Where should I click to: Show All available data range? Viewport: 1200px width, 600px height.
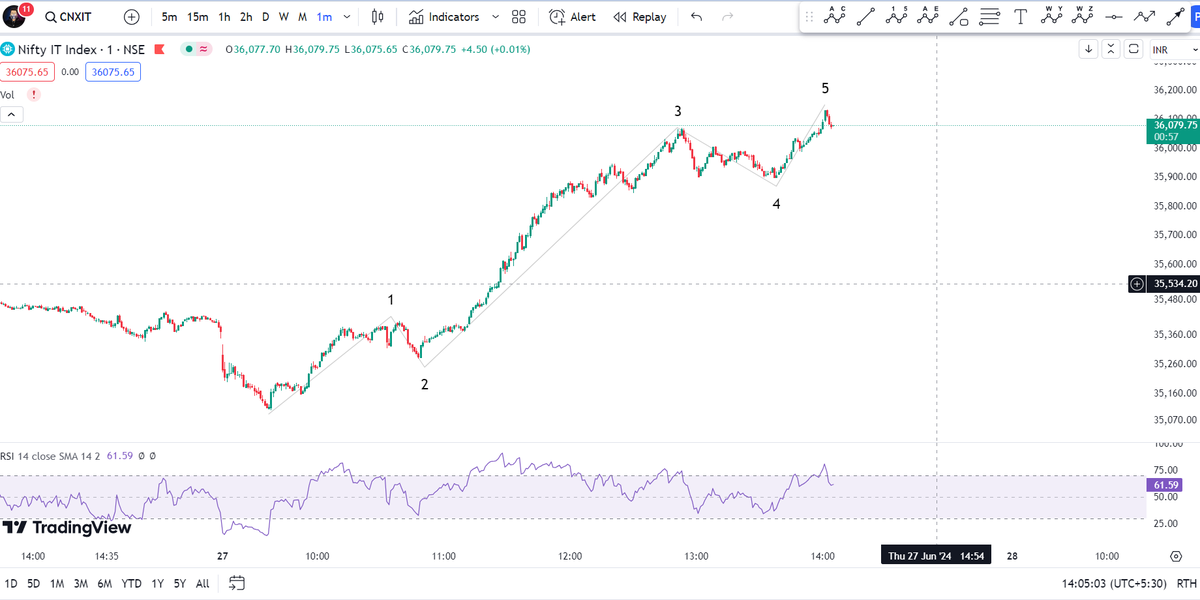[202, 583]
